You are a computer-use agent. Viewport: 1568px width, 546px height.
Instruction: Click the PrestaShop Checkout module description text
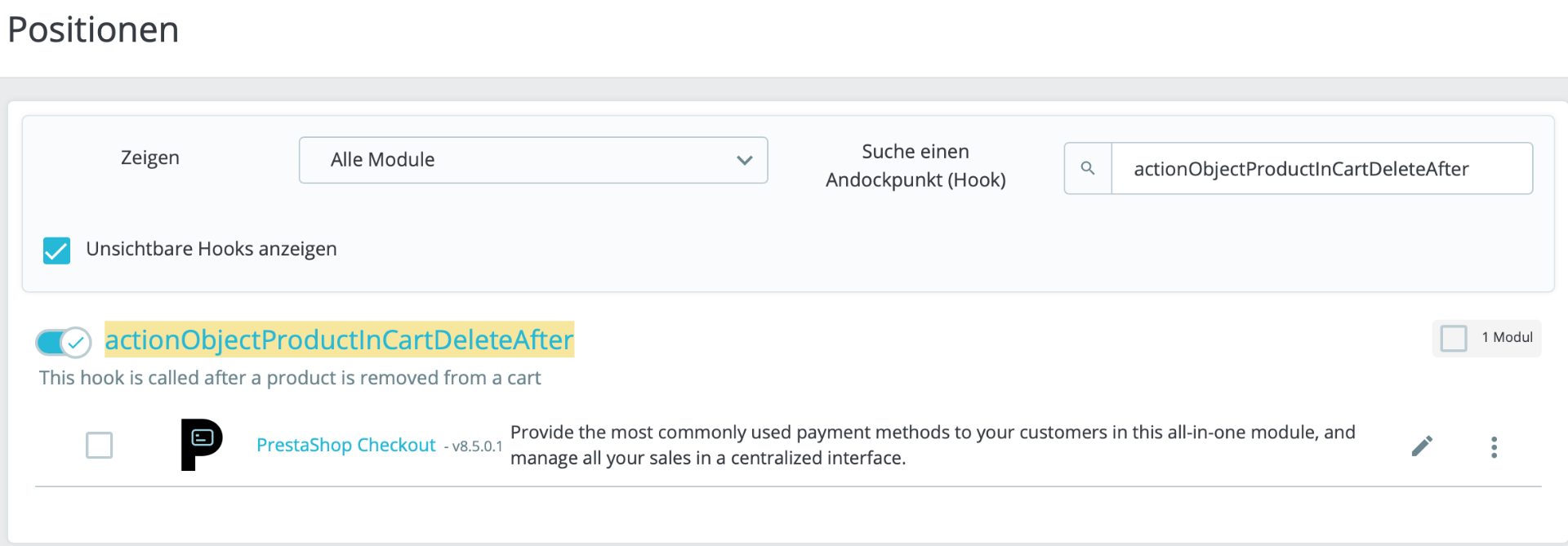pos(932,445)
